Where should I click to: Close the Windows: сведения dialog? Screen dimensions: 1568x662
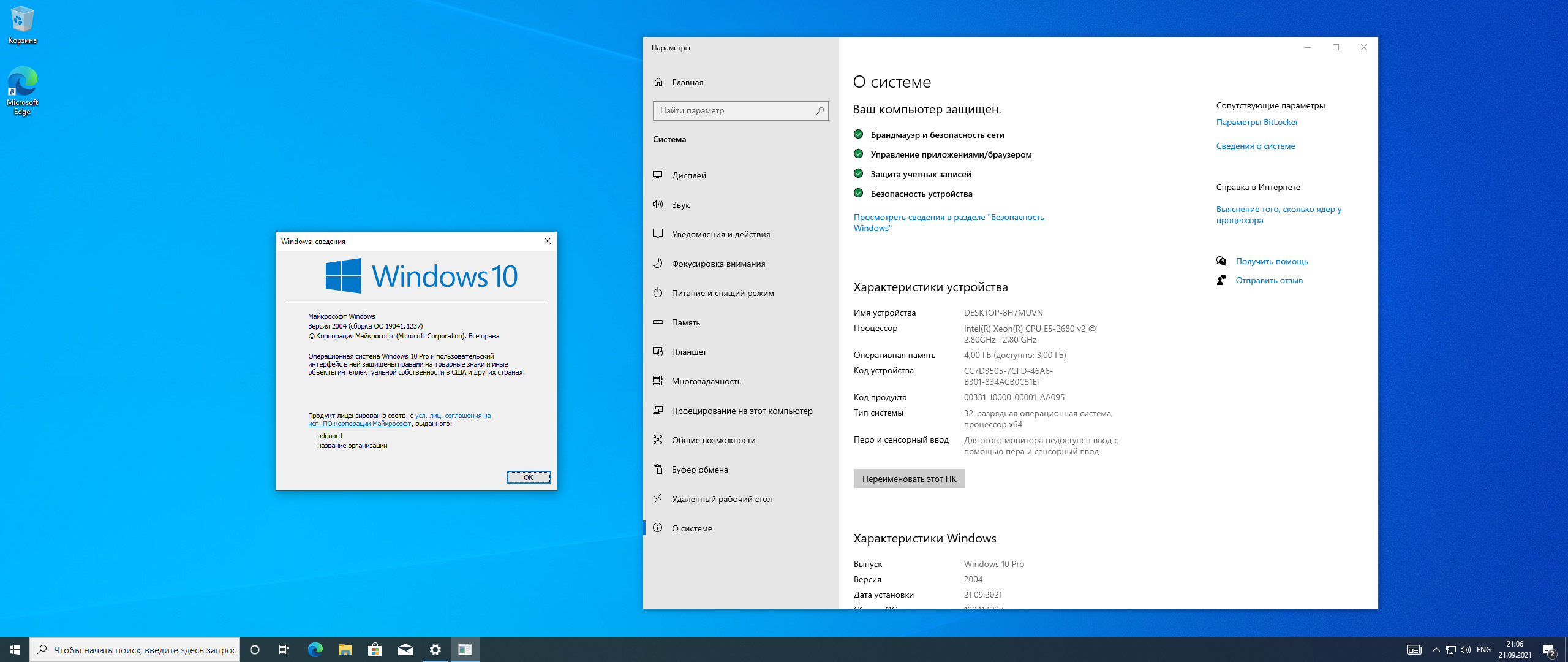[548, 241]
